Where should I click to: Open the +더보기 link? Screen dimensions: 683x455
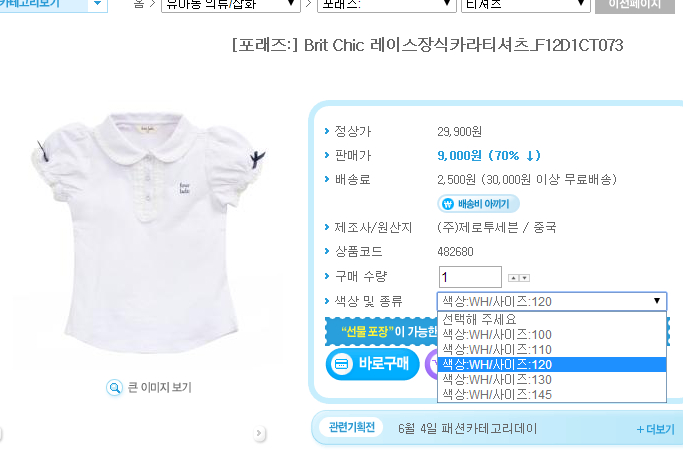coord(655,429)
